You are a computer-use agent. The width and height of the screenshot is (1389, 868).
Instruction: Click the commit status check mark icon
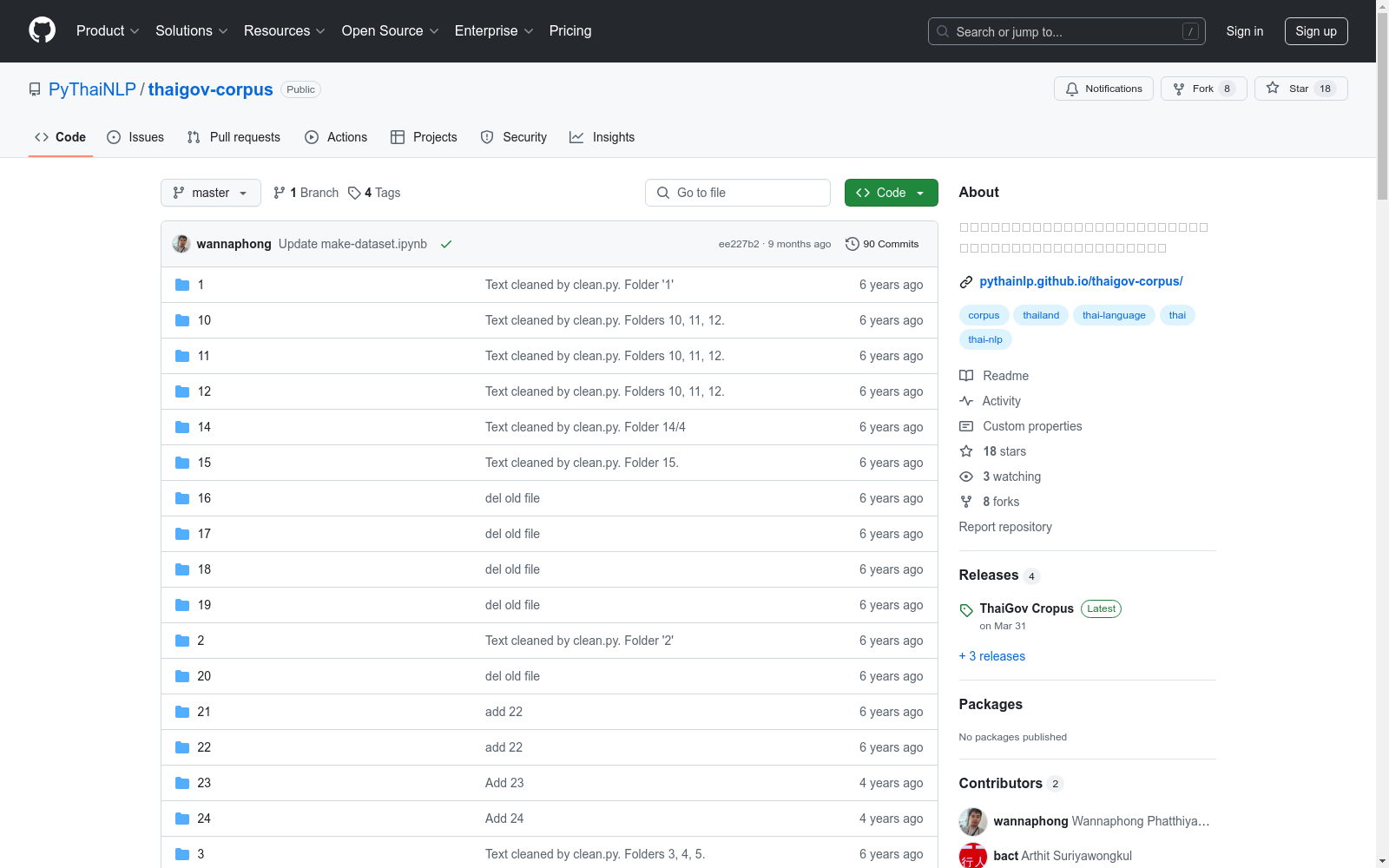(x=446, y=244)
